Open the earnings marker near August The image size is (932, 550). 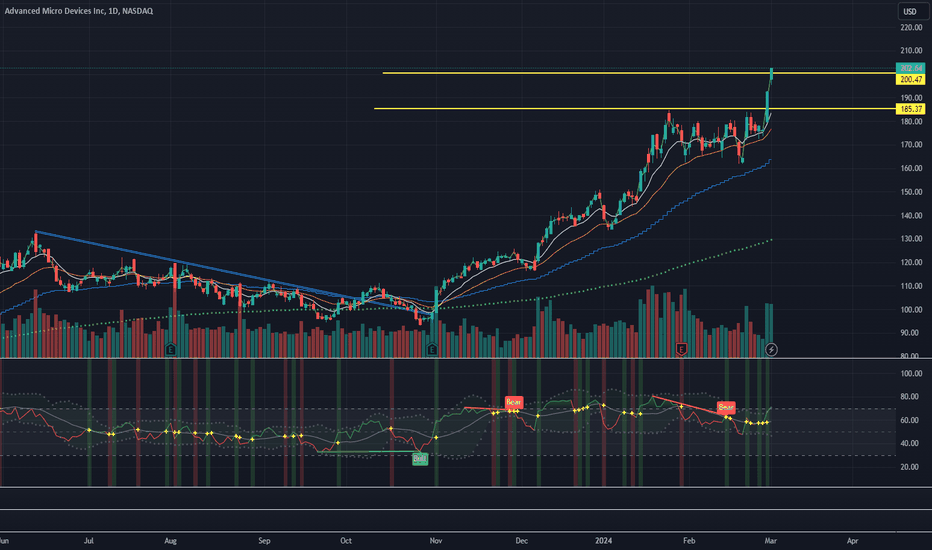pyautogui.click(x=171, y=350)
